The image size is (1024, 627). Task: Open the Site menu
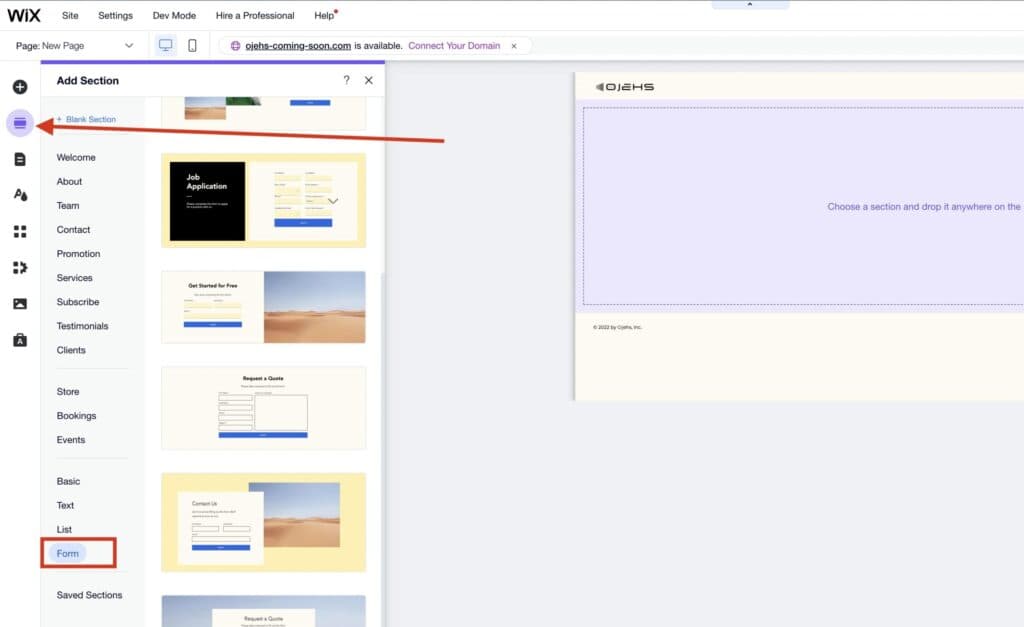point(70,15)
